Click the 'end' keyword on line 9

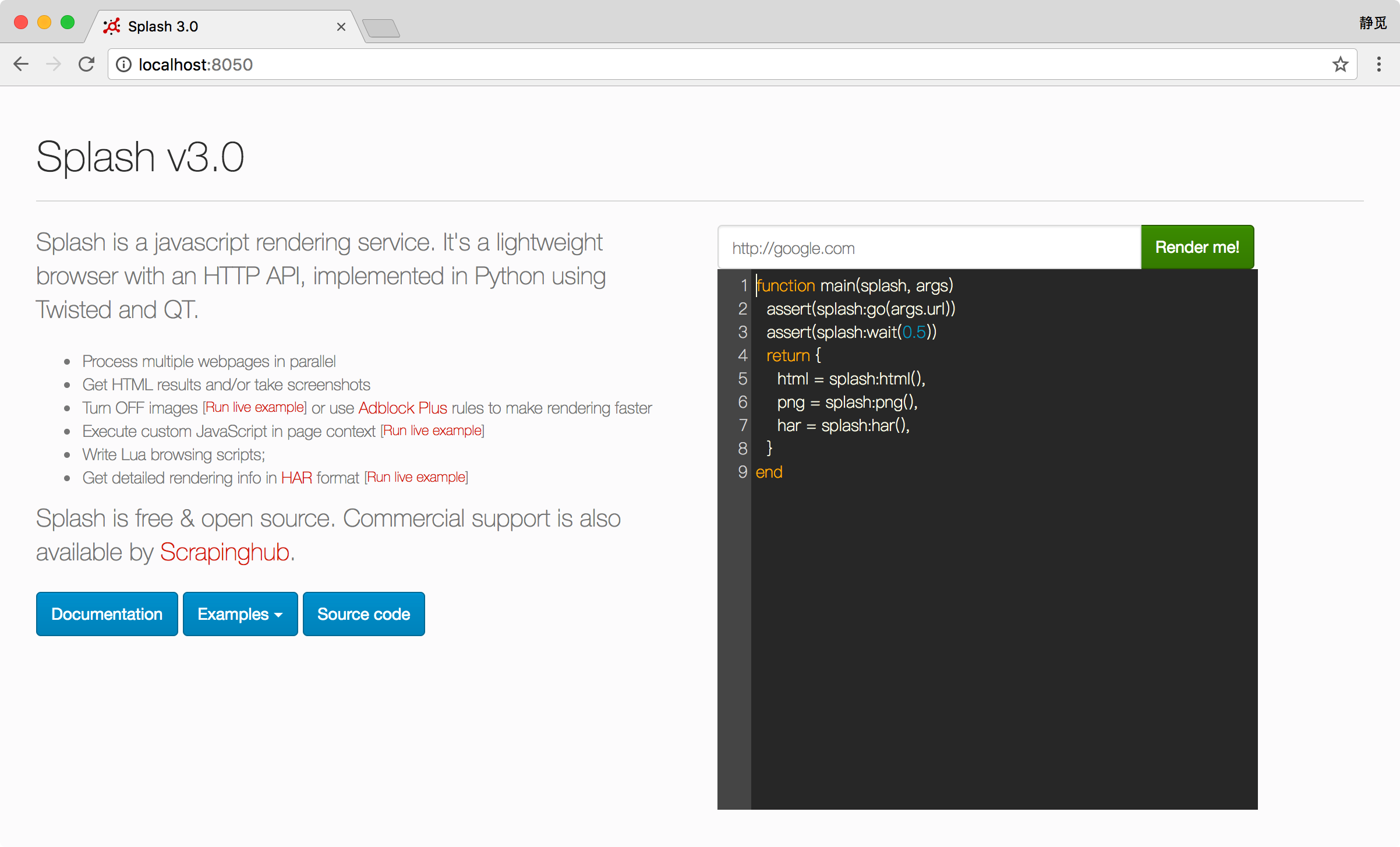[x=769, y=472]
